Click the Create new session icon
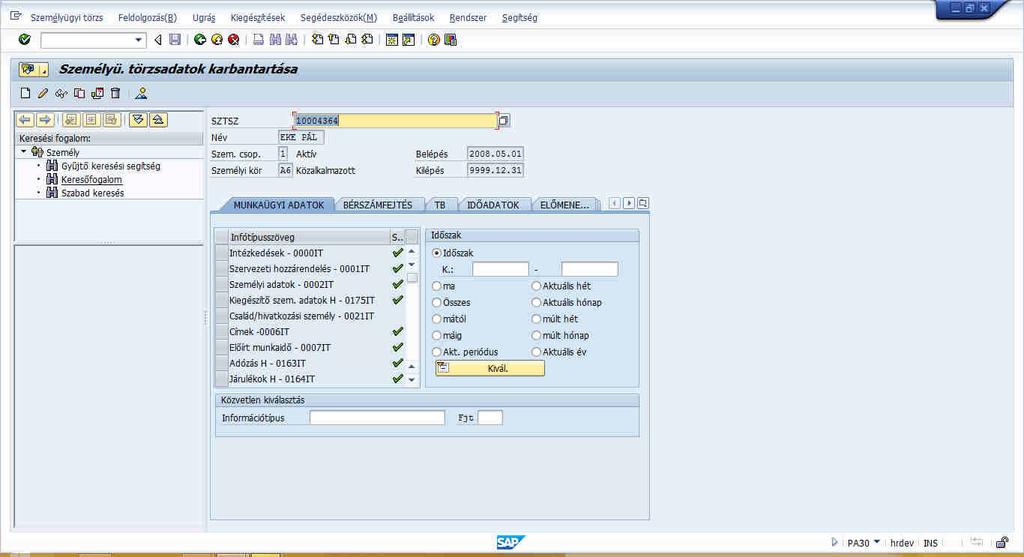The width and height of the screenshot is (1024, 557). point(392,40)
